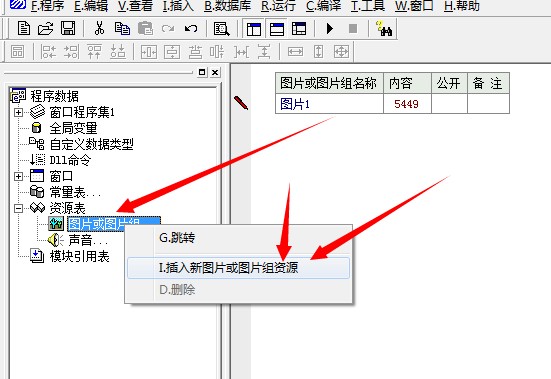Screen dimensions: 551x379
Task: Click the 图片1 resource name cell
Action: (x=329, y=104)
